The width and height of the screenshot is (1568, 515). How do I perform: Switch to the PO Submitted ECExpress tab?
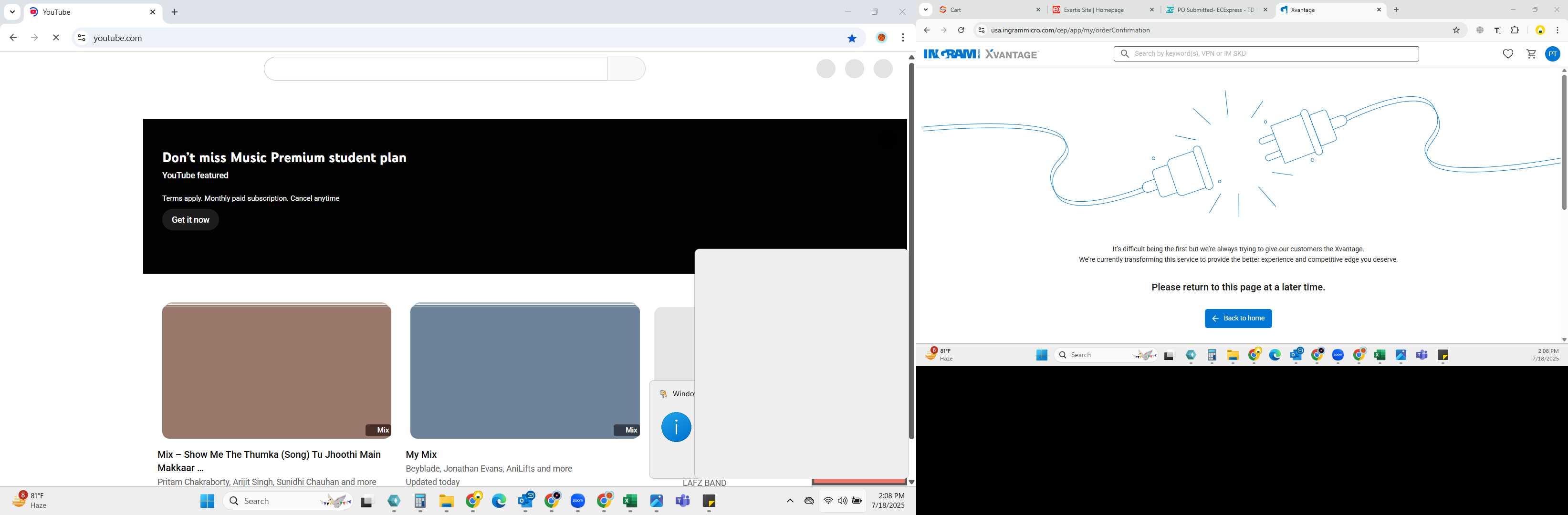tap(1216, 10)
